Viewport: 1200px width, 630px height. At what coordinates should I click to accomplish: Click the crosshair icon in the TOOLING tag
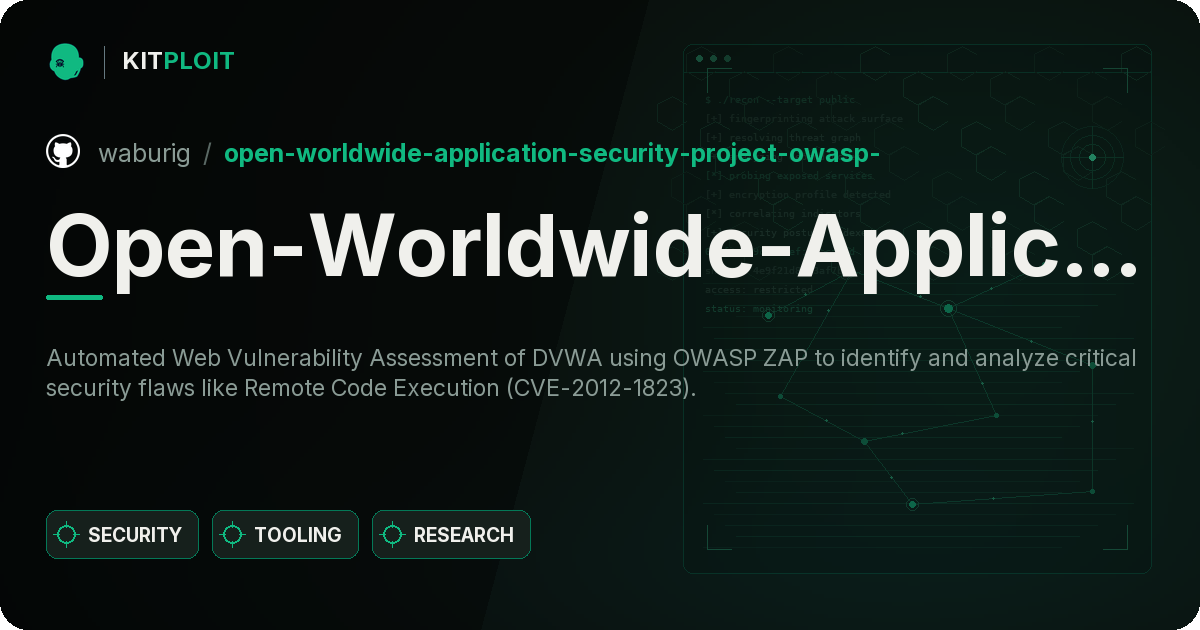(x=233, y=535)
